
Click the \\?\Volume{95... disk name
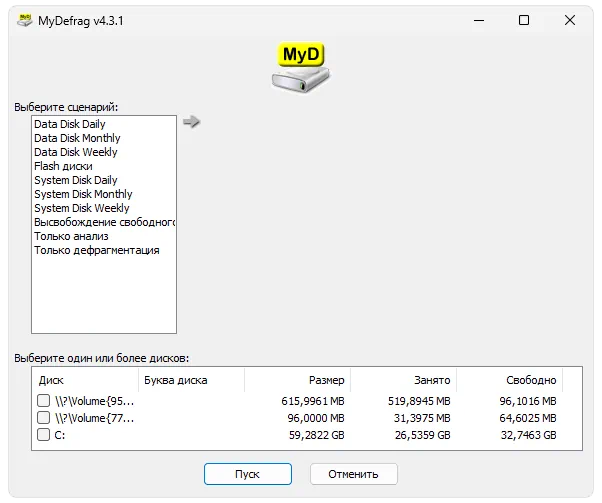[x=94, y=401]
